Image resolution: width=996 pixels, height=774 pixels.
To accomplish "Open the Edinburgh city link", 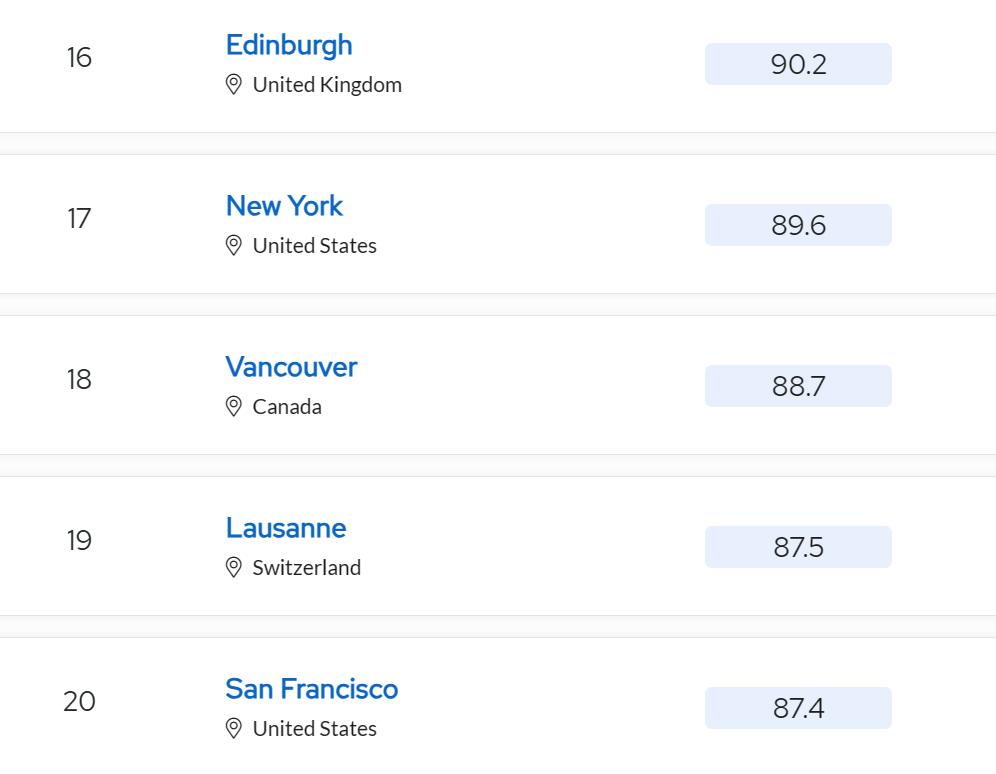I will pyautogui.click(x=289, y=45).
